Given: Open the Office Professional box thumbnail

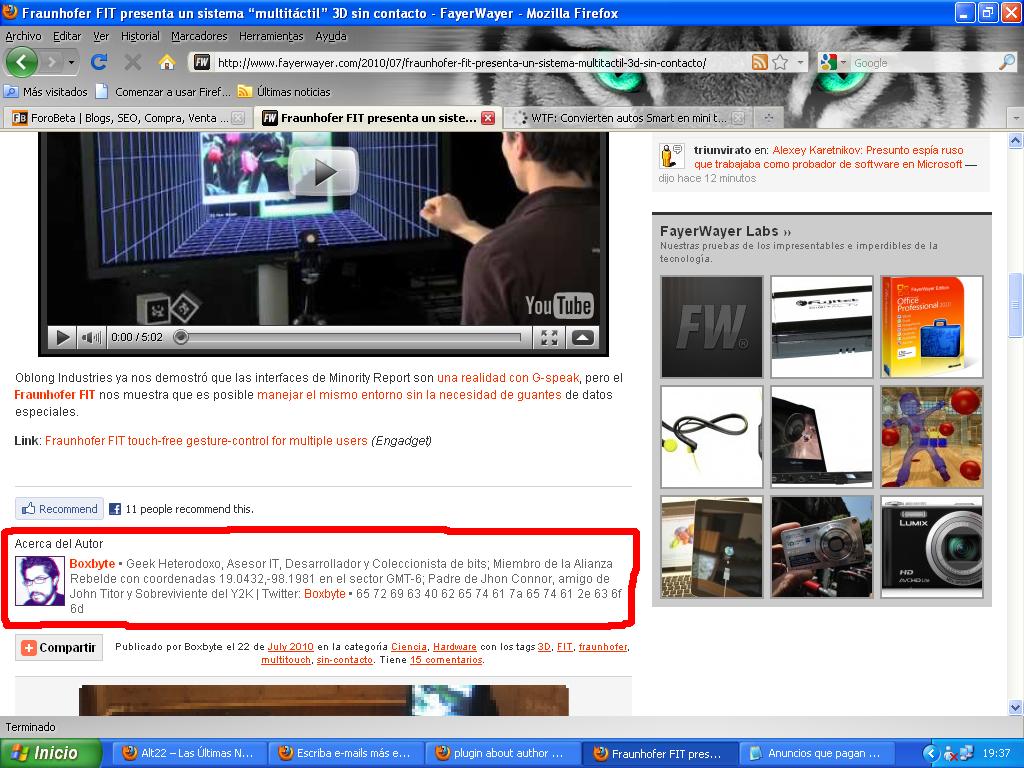Looking at the screenshot, I should coord(932,327).
